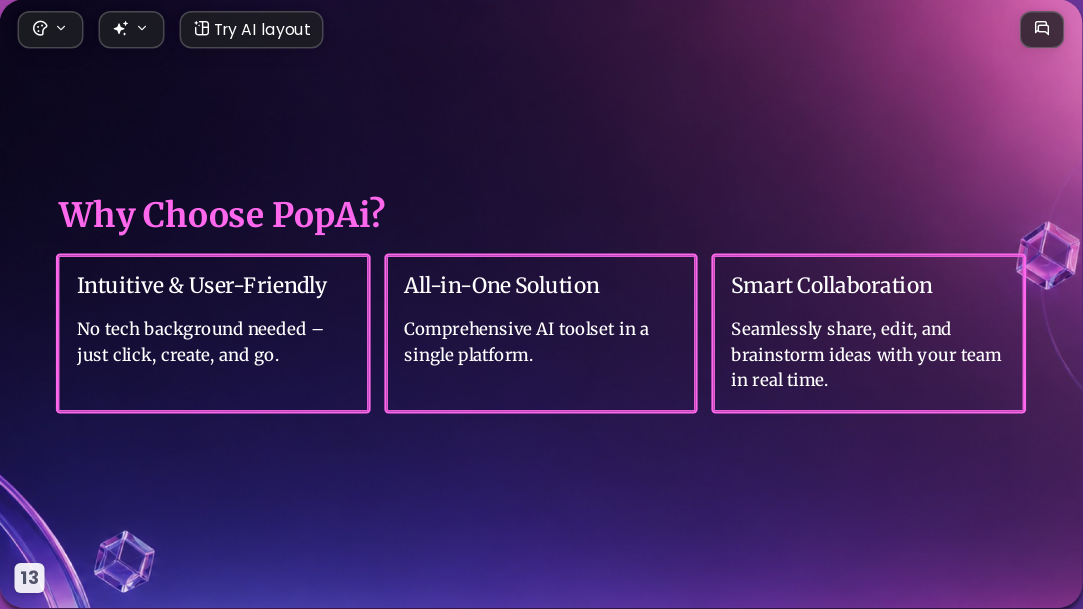Select "Smart Collaboration" heading

832,285
